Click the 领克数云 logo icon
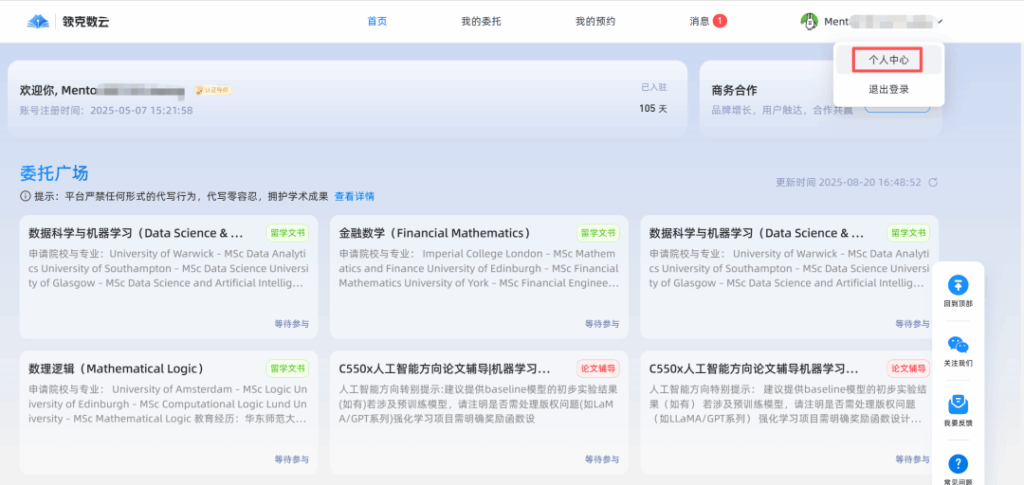The image size is (1024, 485). tap(38, 21)
